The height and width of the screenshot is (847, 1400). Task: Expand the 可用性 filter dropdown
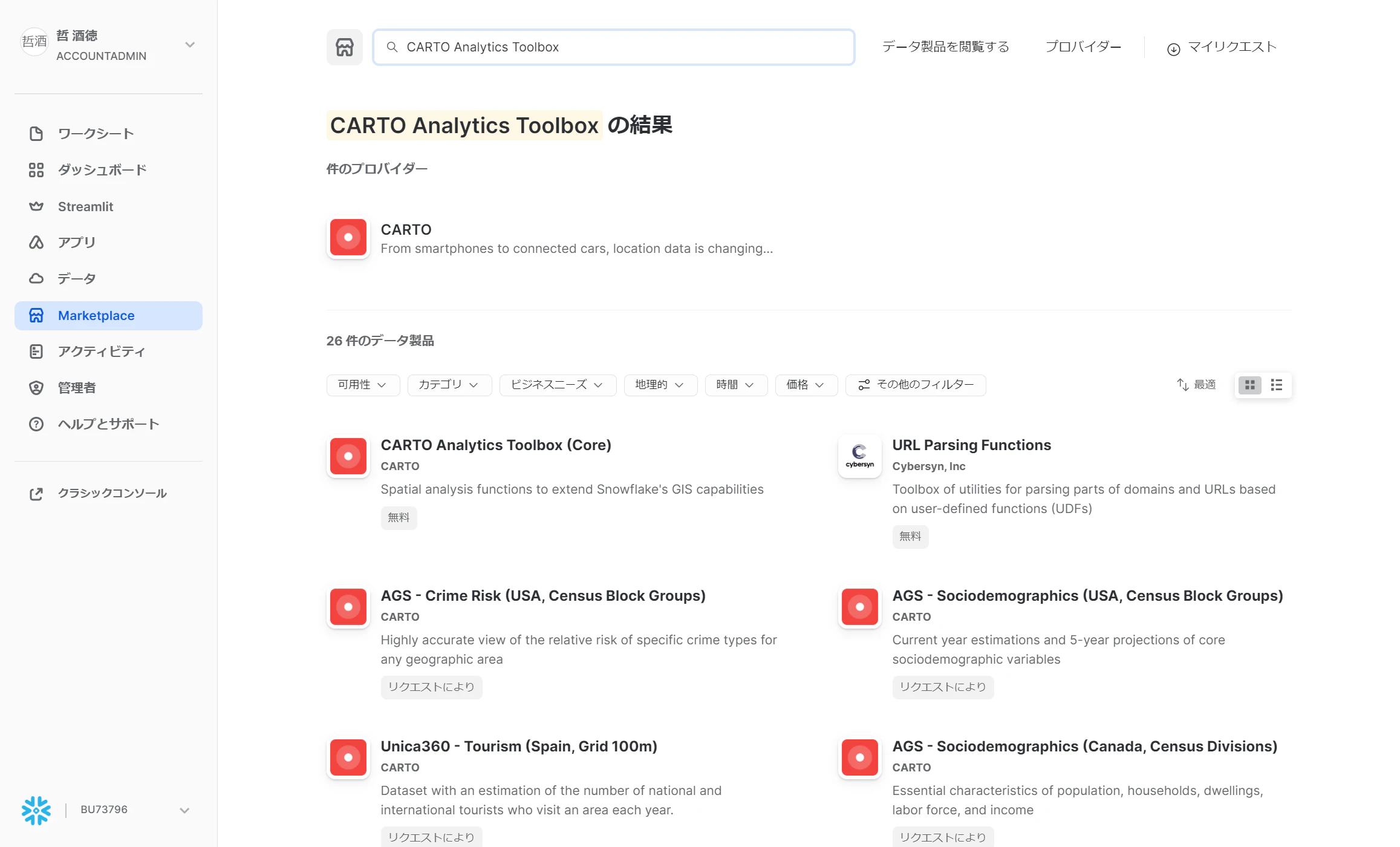(363, 385)
